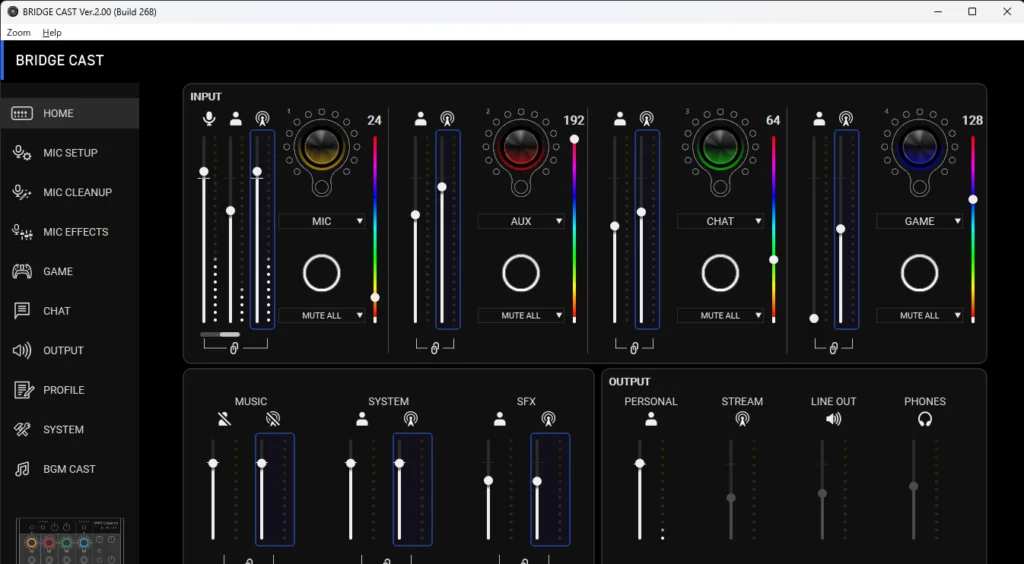Viewport: 1024px width, 564px height.
Task: Toggle the round mute button in AUX channel
Action: (x=521, y=272)
